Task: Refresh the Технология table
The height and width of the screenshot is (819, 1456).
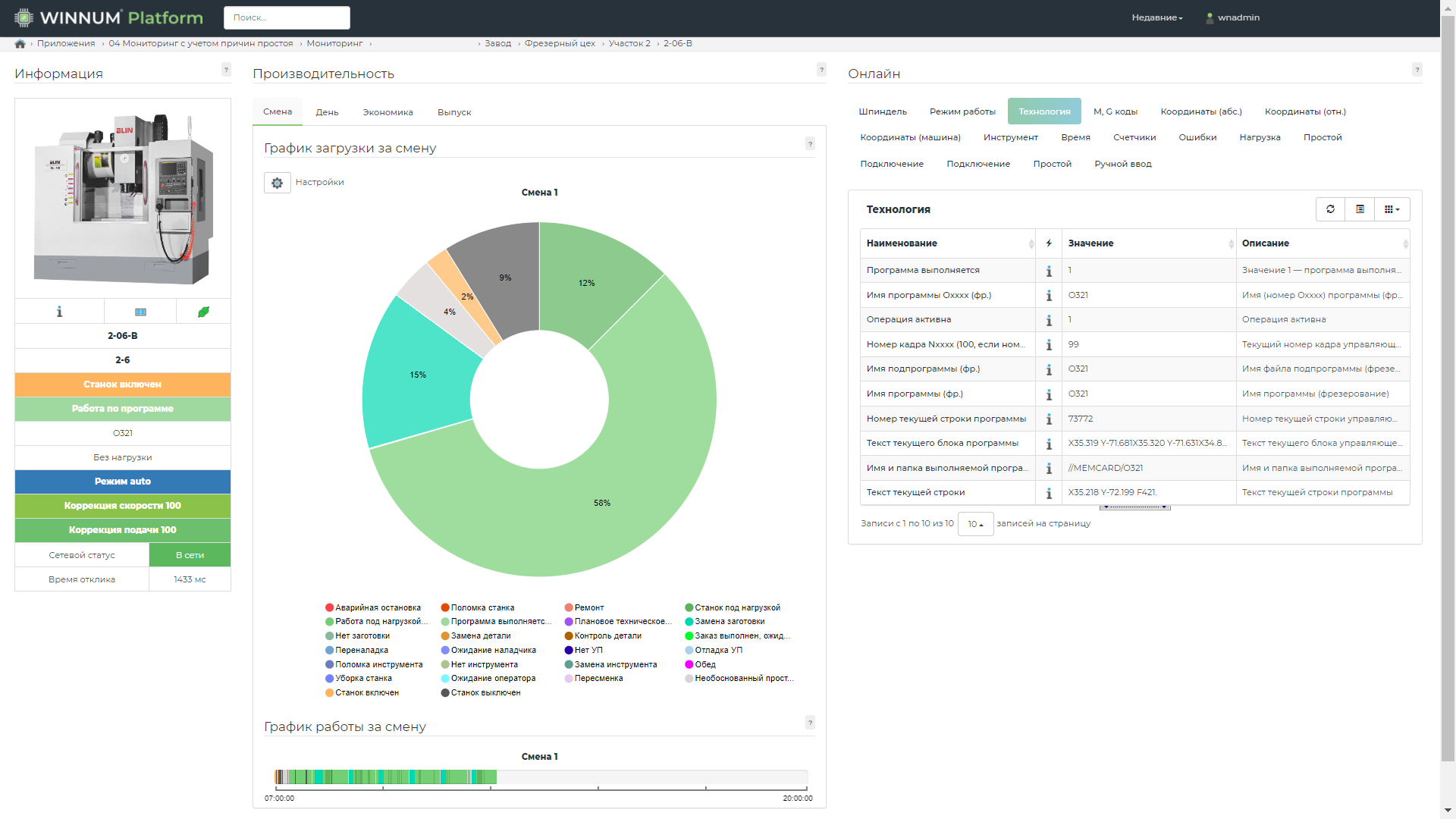Action: pyautogui.click(x=1330, y=209)
